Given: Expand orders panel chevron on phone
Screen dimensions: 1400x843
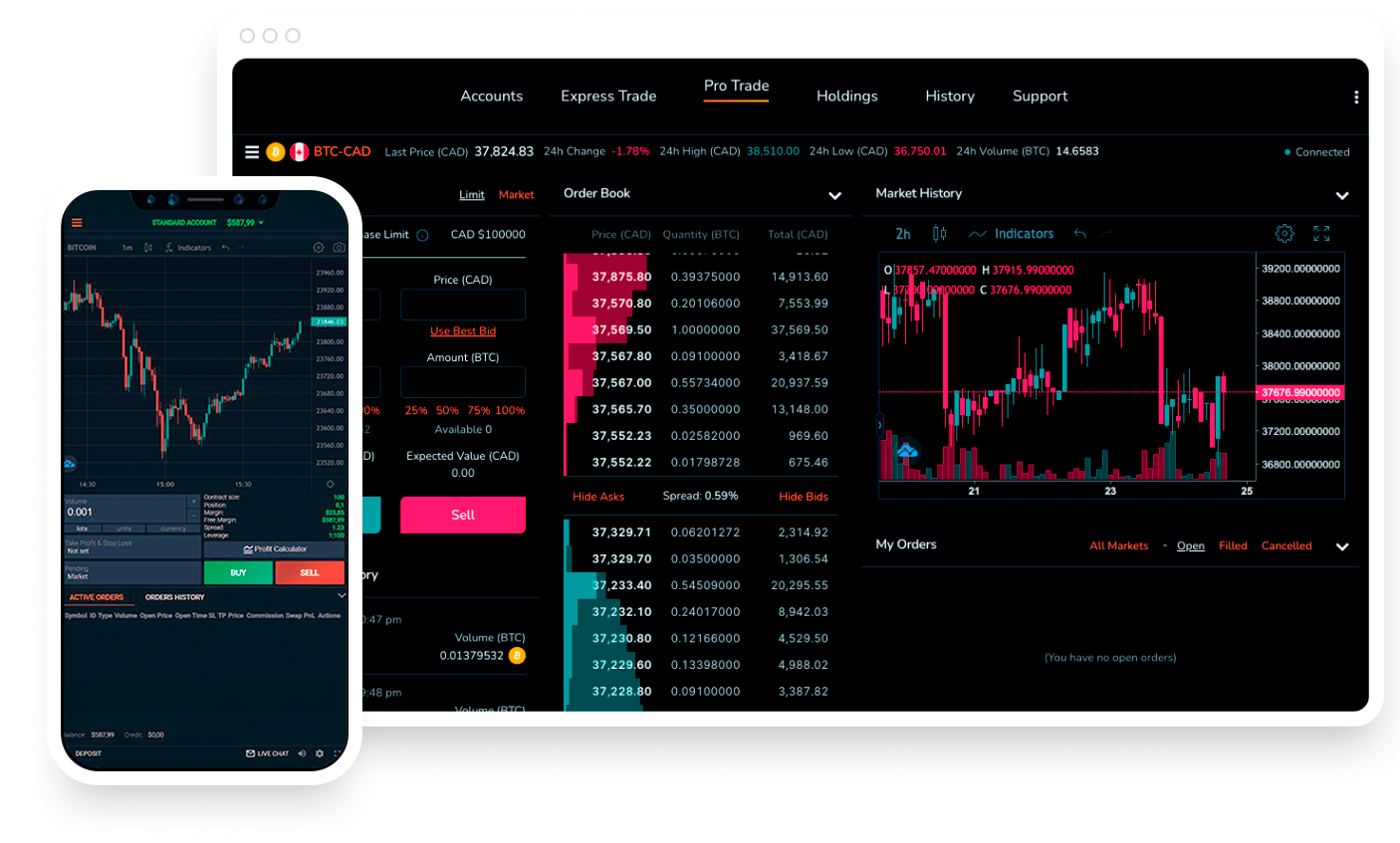Looking at the screenshot, I should coord(342,596).
